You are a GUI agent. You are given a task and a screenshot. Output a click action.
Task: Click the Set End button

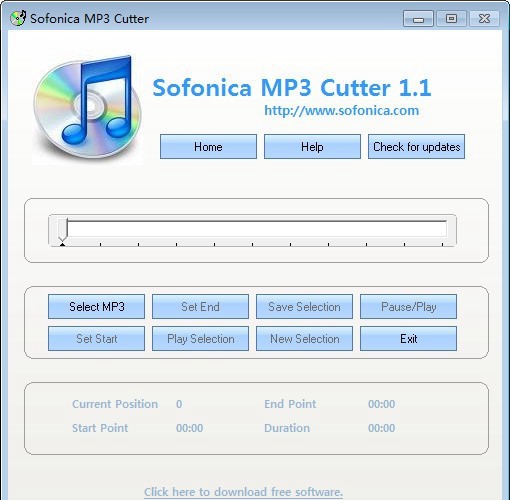tap(200, 306)
